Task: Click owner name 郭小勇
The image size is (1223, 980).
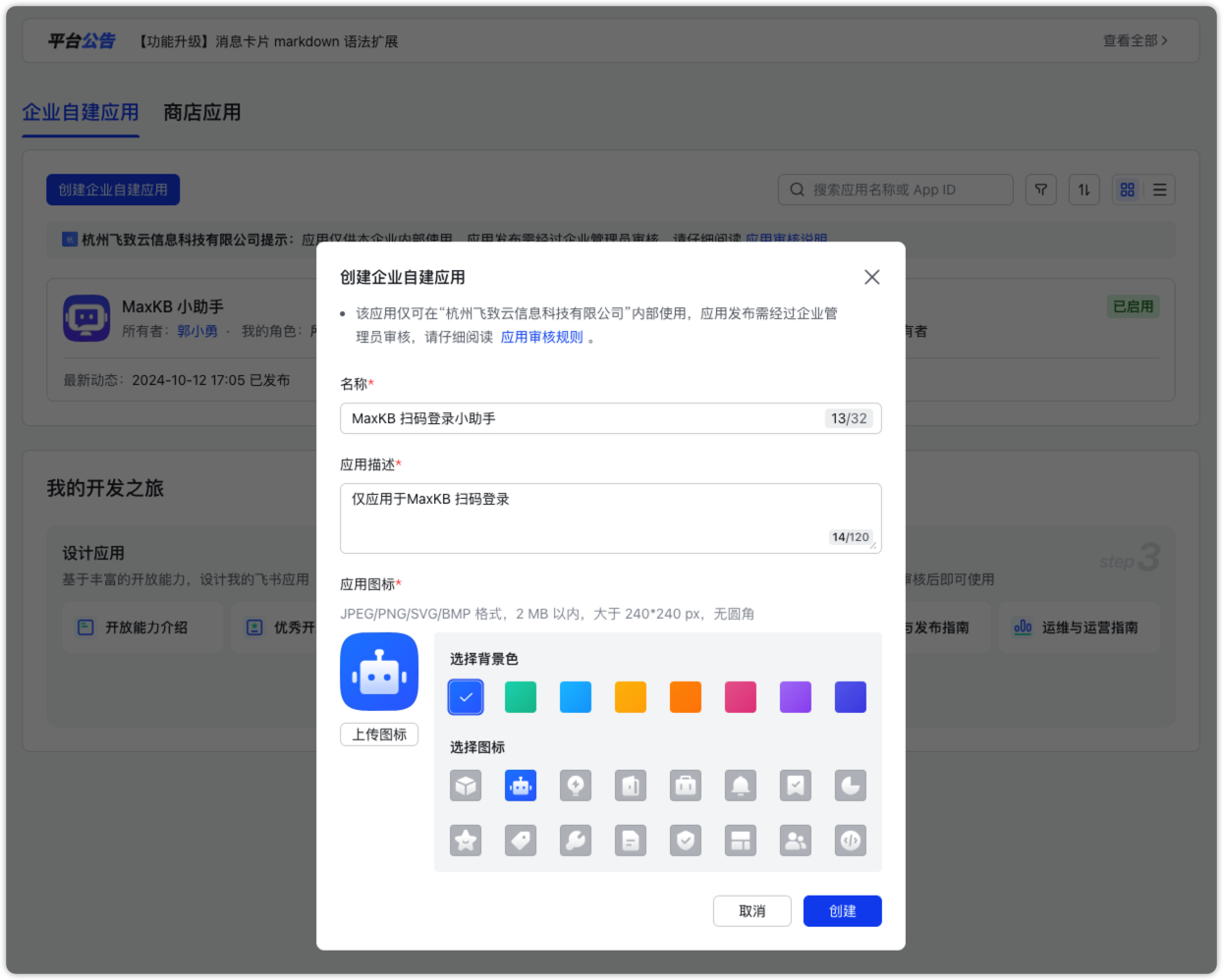Action: 197,331
